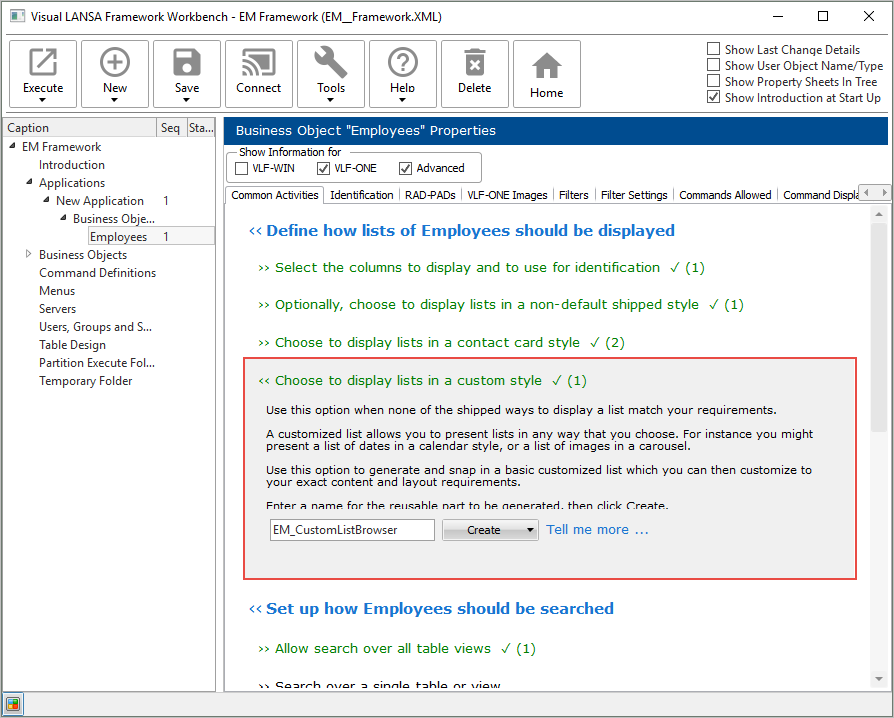
Task: Select Employees in the tree
Action: (x=119, y=237)
